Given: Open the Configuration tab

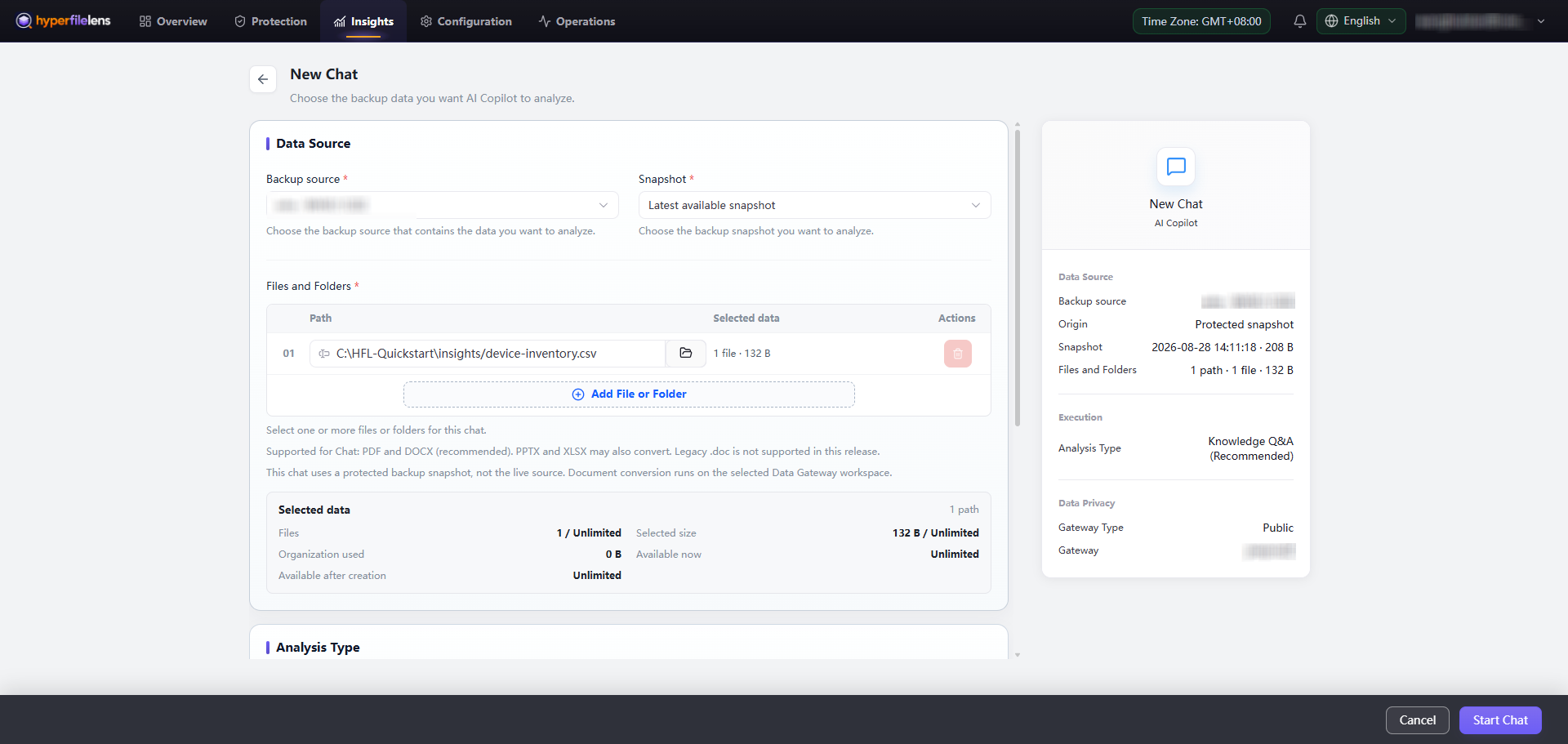Looking at the screenshot, I should (x=466, y=21).
